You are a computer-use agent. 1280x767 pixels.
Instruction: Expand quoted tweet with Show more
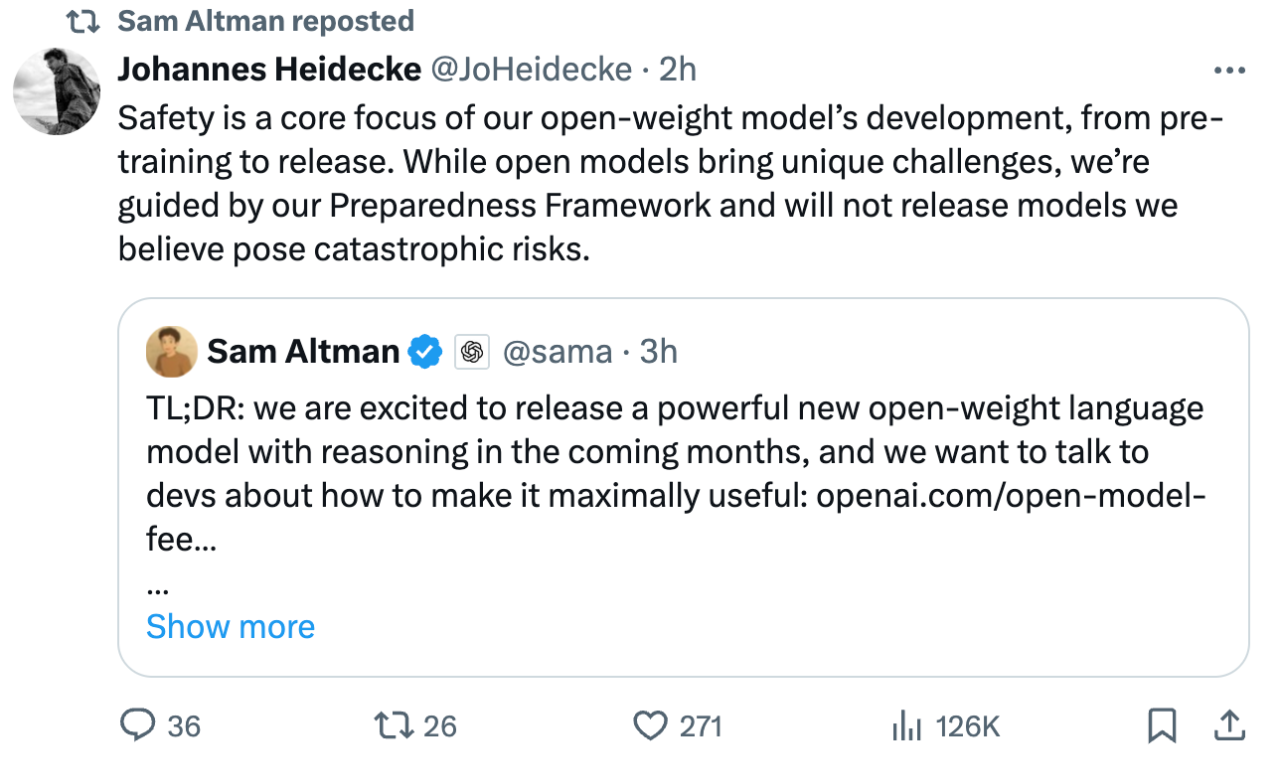[x=230, y=627]
